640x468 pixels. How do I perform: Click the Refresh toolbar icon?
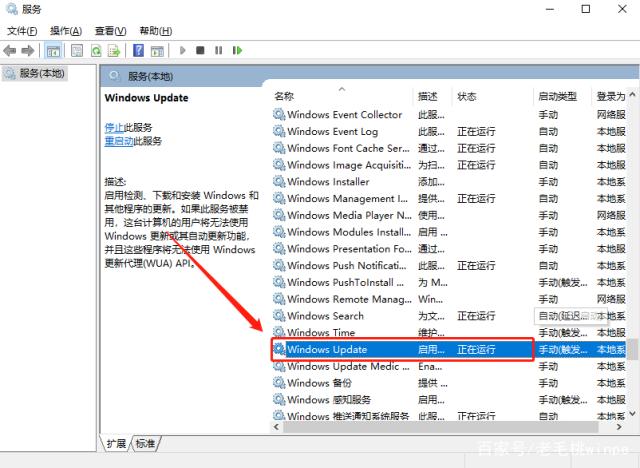(x=96, y=51)
